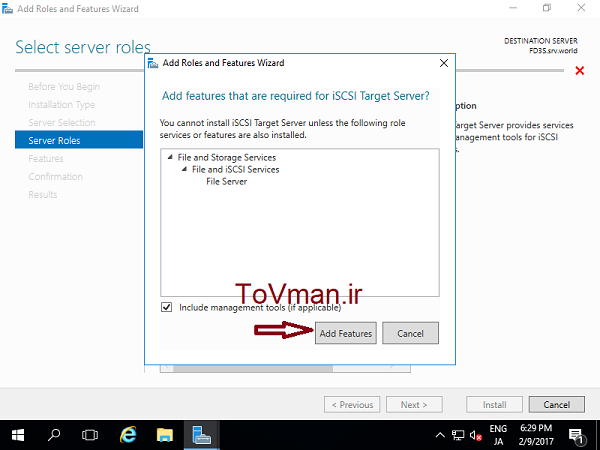Collapse the File and iSCSI Services node
The width and height of the screenshot is (600, 450).
pos(184,170)
